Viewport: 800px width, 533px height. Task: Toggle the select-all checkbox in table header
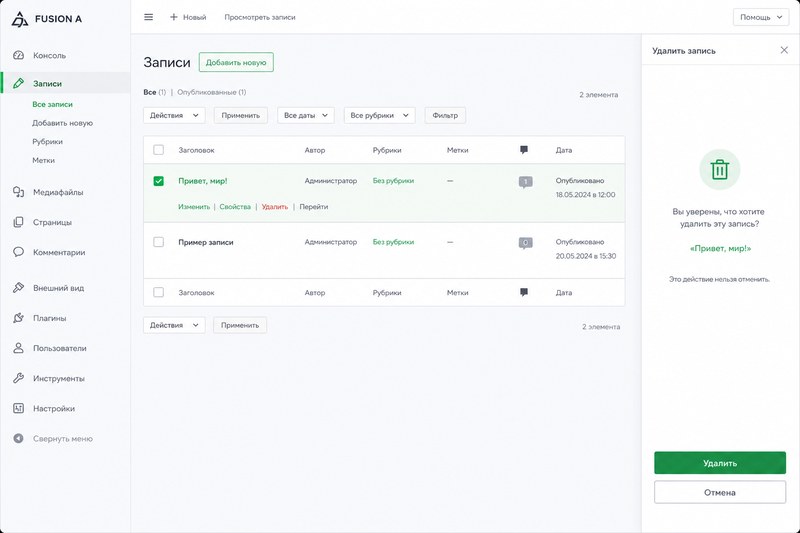159,150
